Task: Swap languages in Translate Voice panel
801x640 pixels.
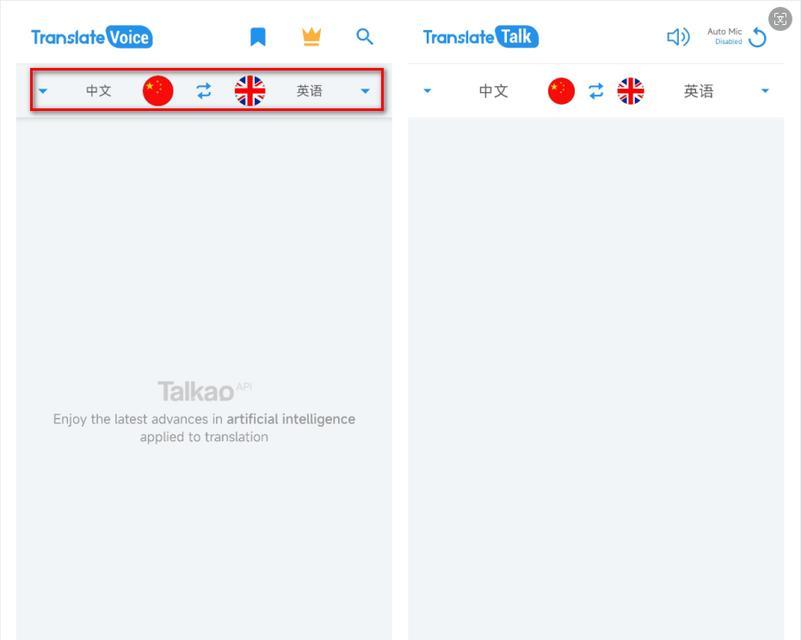Action: [x=203, y=91]
